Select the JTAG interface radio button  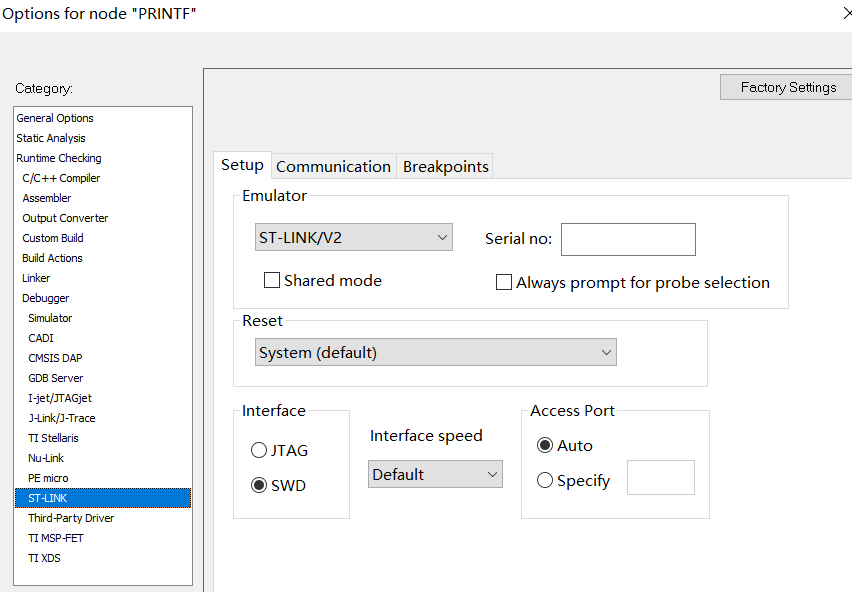259,450
